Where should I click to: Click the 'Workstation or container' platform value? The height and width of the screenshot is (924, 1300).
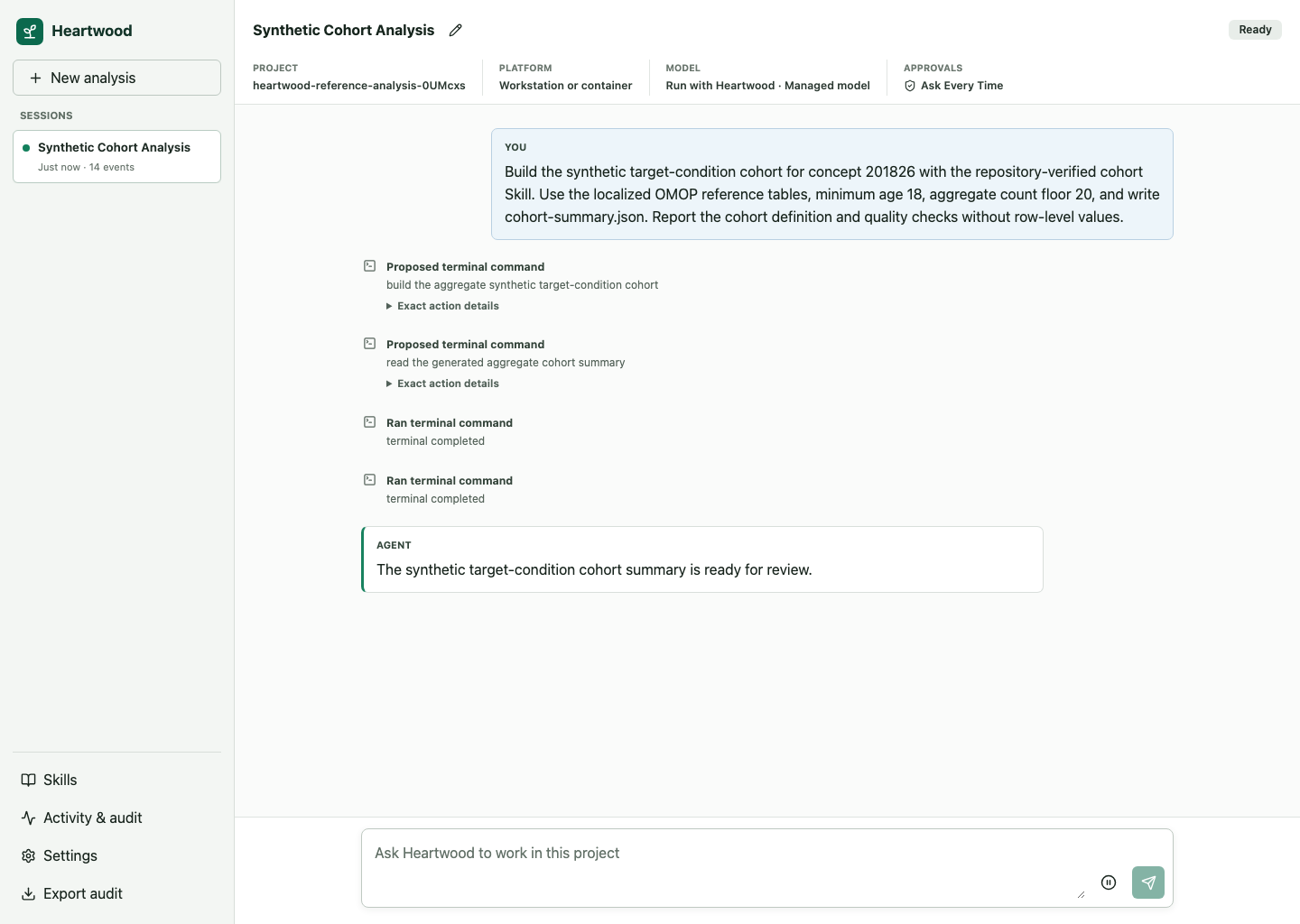[x=566, y=86]
